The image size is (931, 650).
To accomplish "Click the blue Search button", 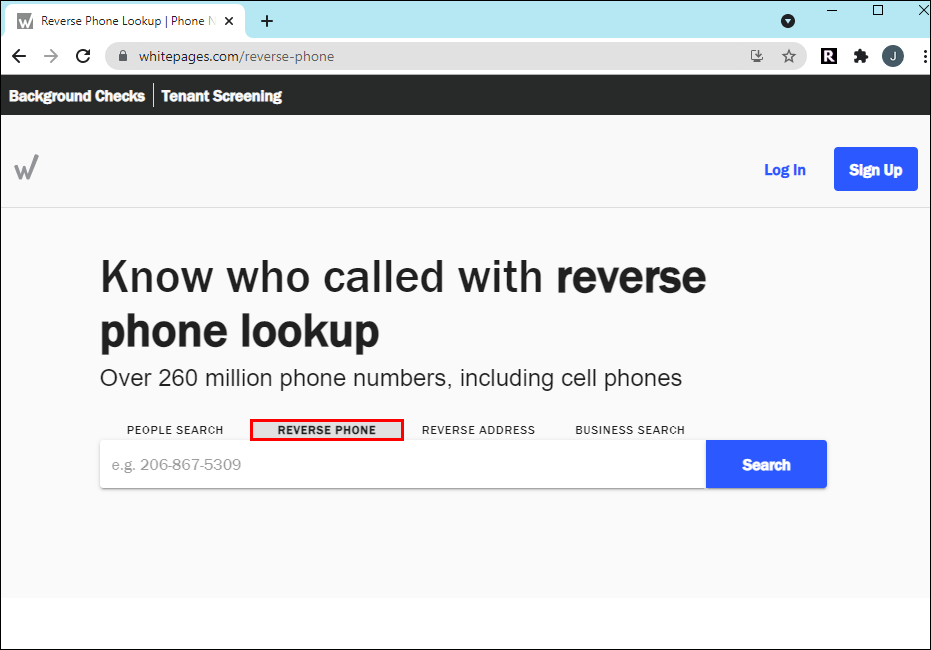I will pyautogui.click(x=767, y=464).
